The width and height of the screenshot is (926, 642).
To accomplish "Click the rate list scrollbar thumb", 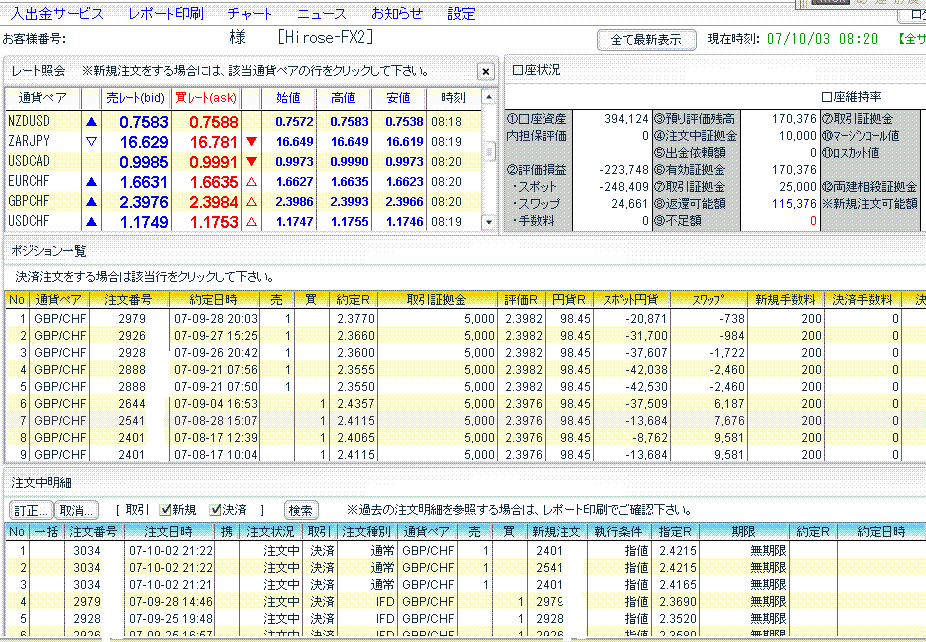I will pyautogui.click(x=488, y=151).
